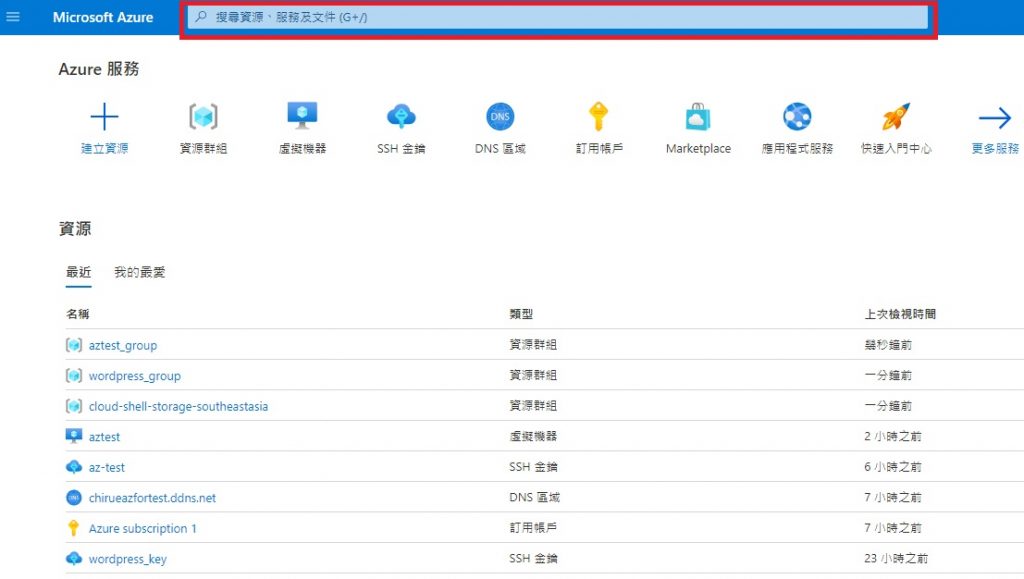The height and width of the screenshot is (579, 1024).
Task: Open the Azure subscription 1 link
Action: tap(142, 528)
